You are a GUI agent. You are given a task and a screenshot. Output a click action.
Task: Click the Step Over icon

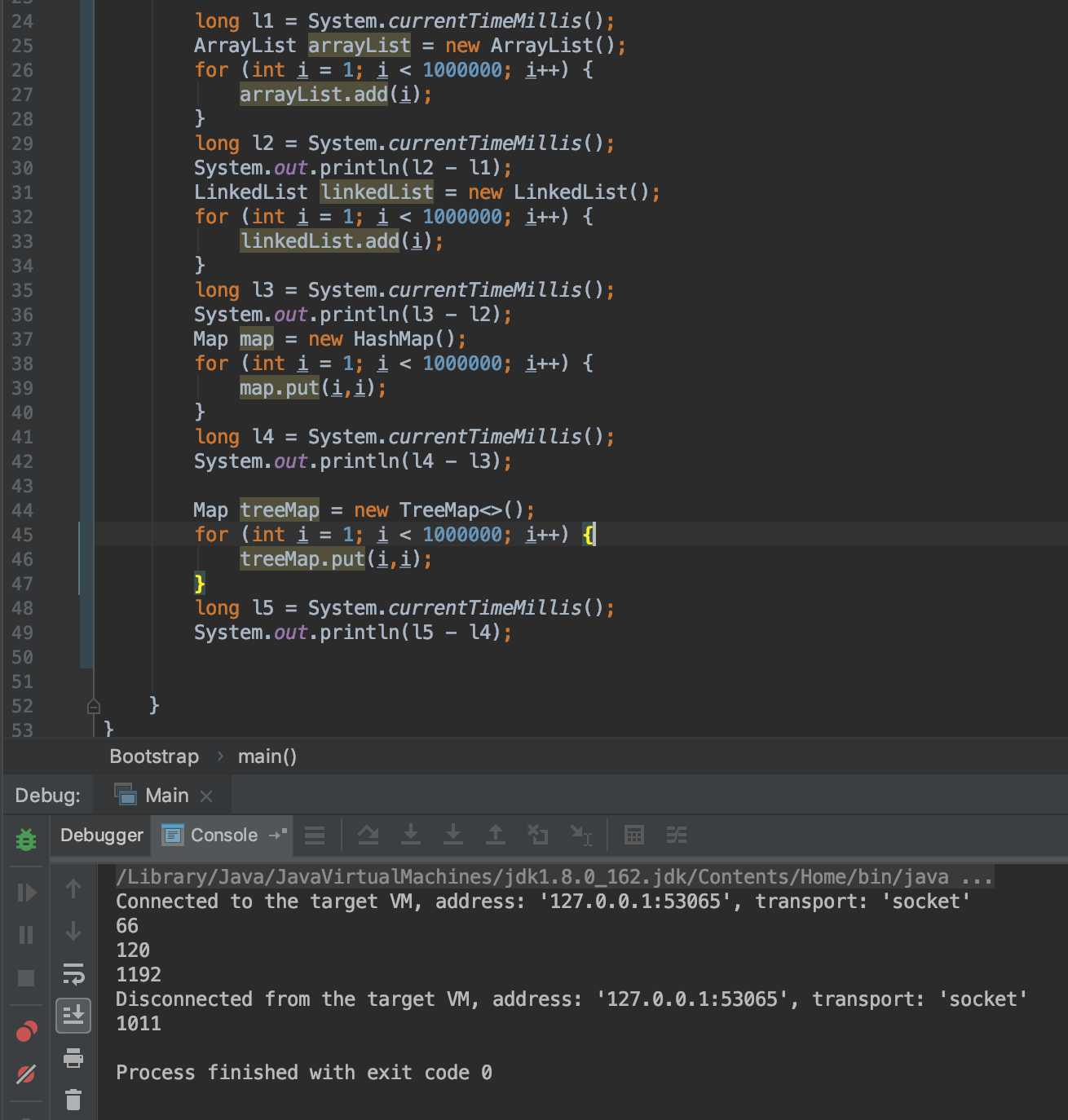369,835
